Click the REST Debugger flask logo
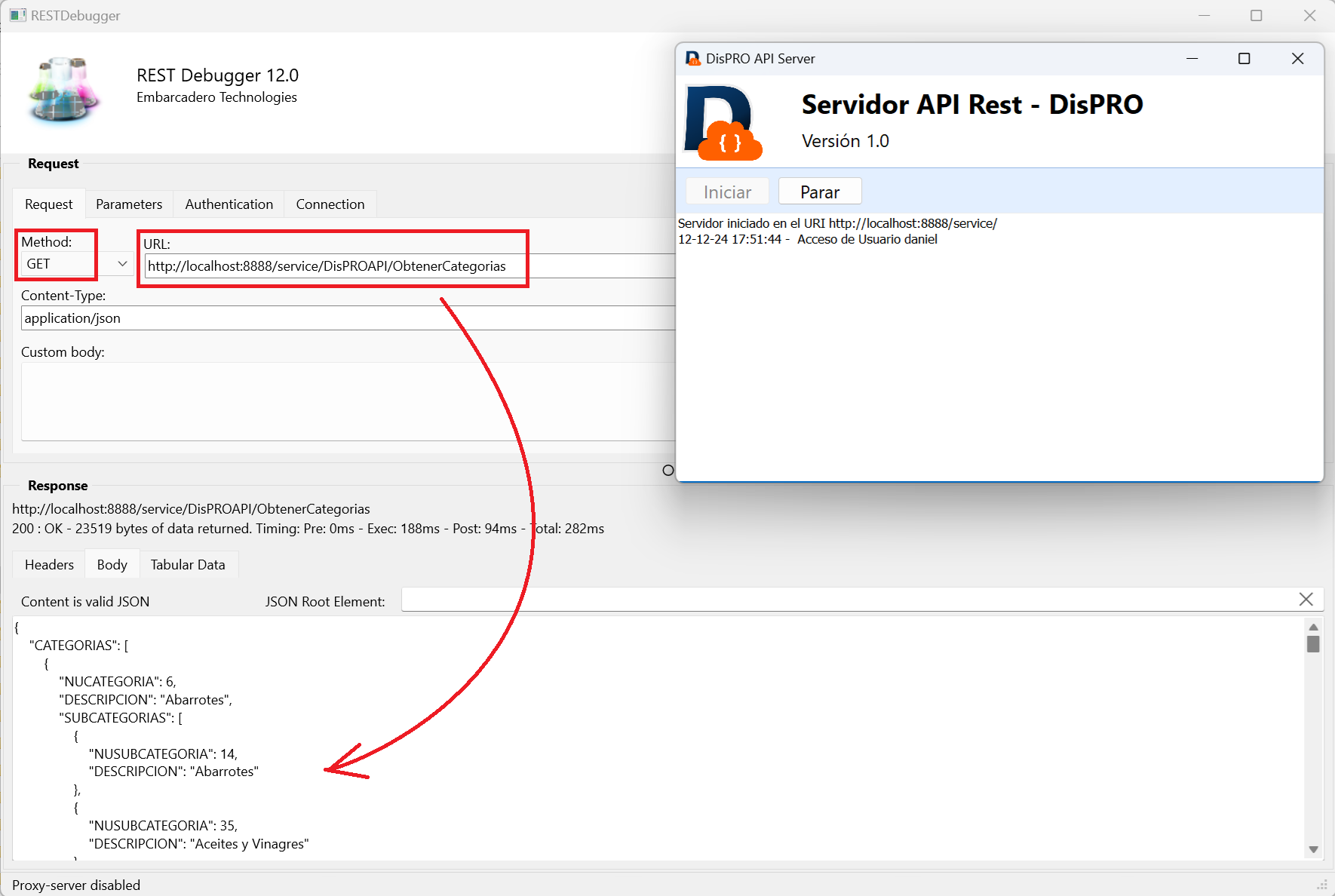Viewport: 1335px width, 896px height. 64,89
